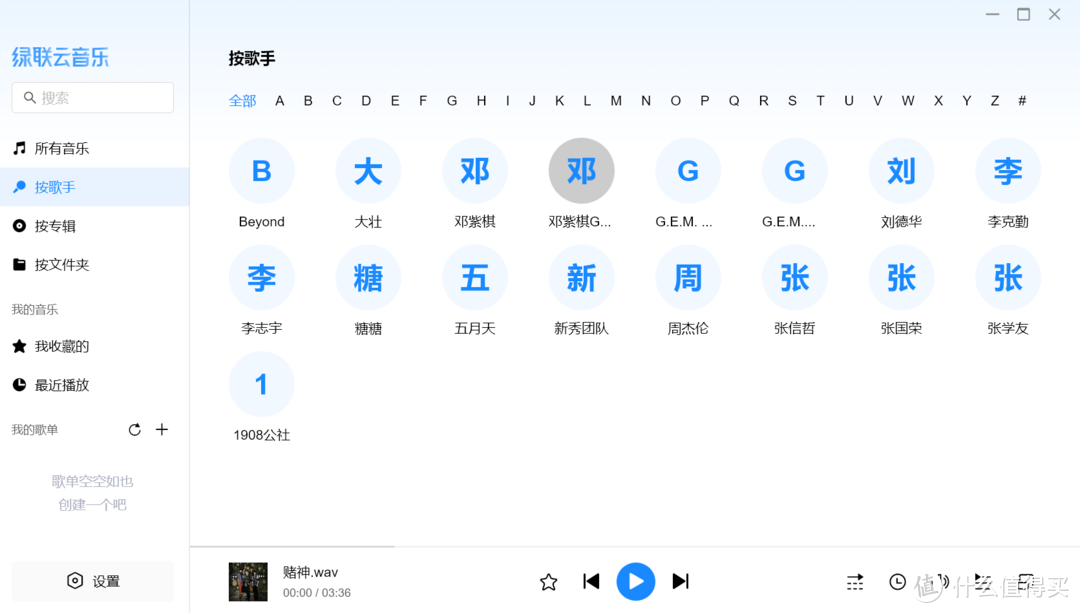Click the 我收藏的 star icon
The height and width of the screenshot is (613, 1080).
(x=19, y=346)
